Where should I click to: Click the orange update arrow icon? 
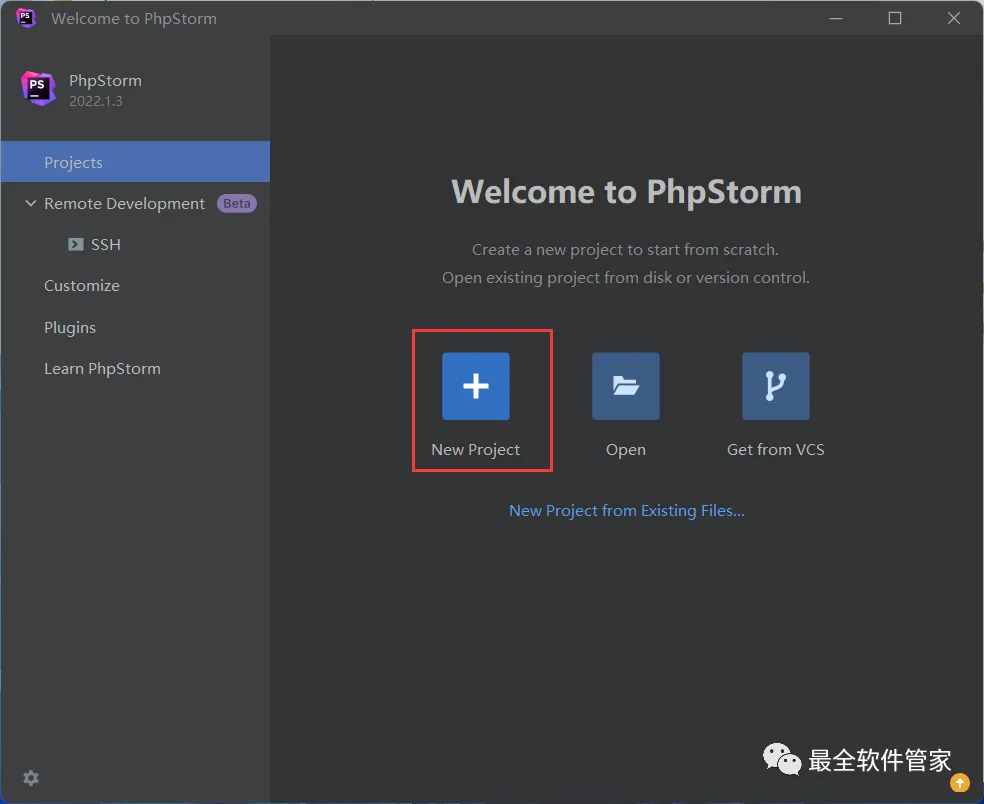[x=960, y=782]
